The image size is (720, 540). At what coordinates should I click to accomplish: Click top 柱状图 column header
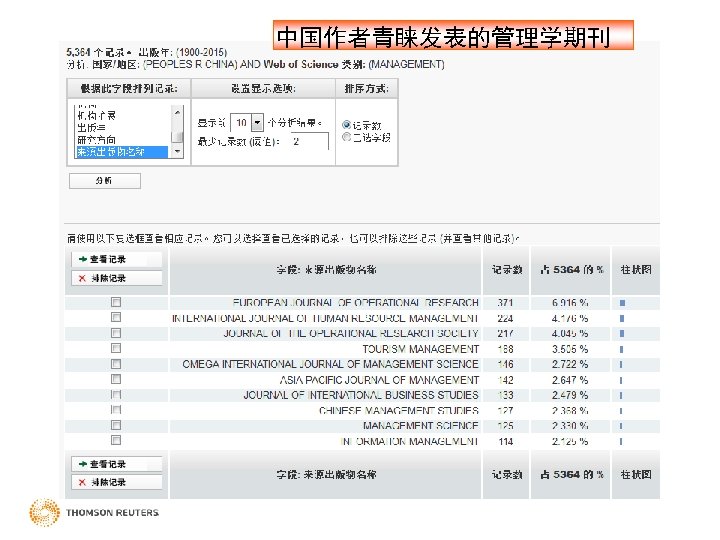(x=636, y=270)
